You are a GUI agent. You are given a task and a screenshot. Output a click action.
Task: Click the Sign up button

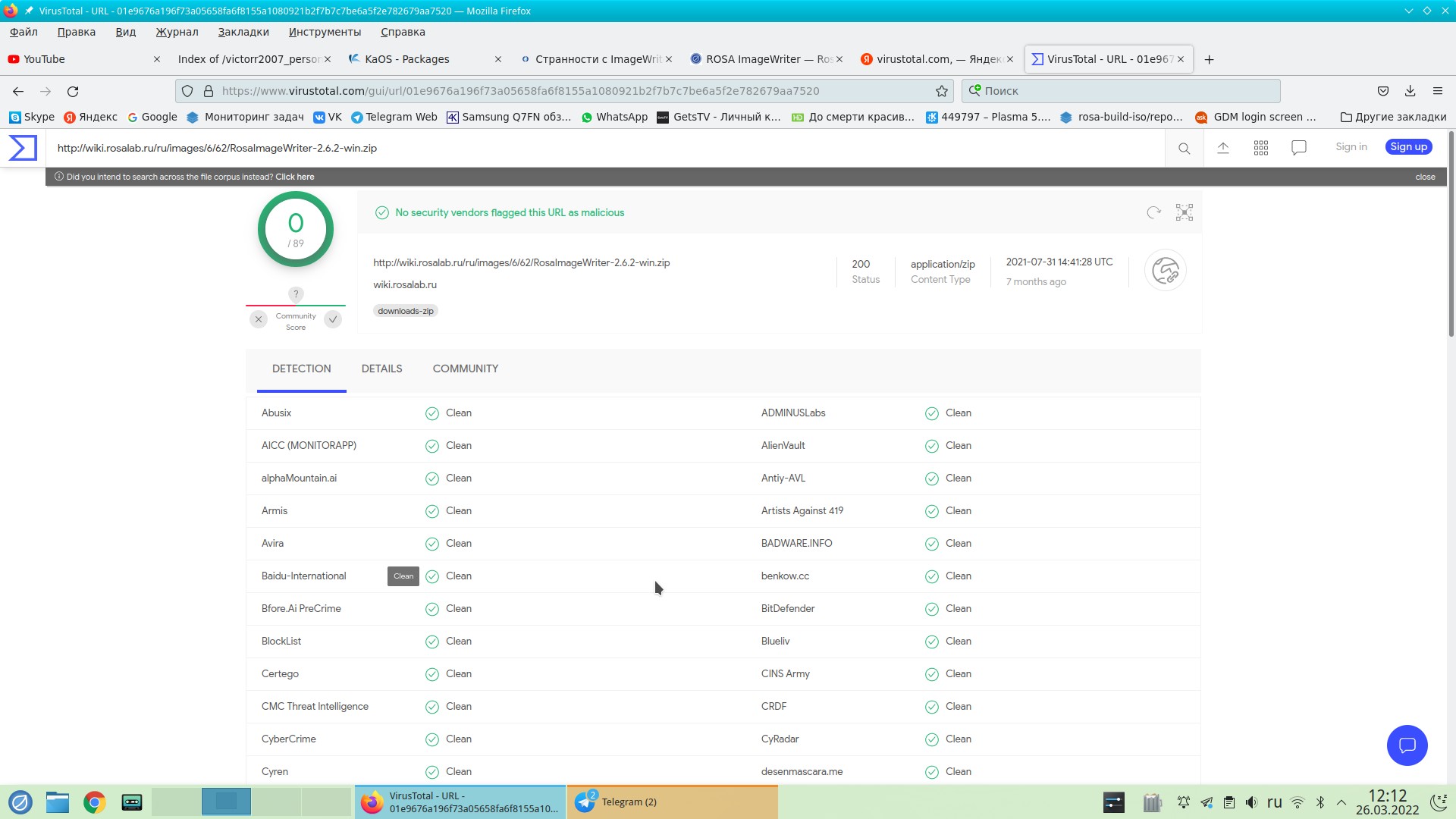[x=1408, y=147]
